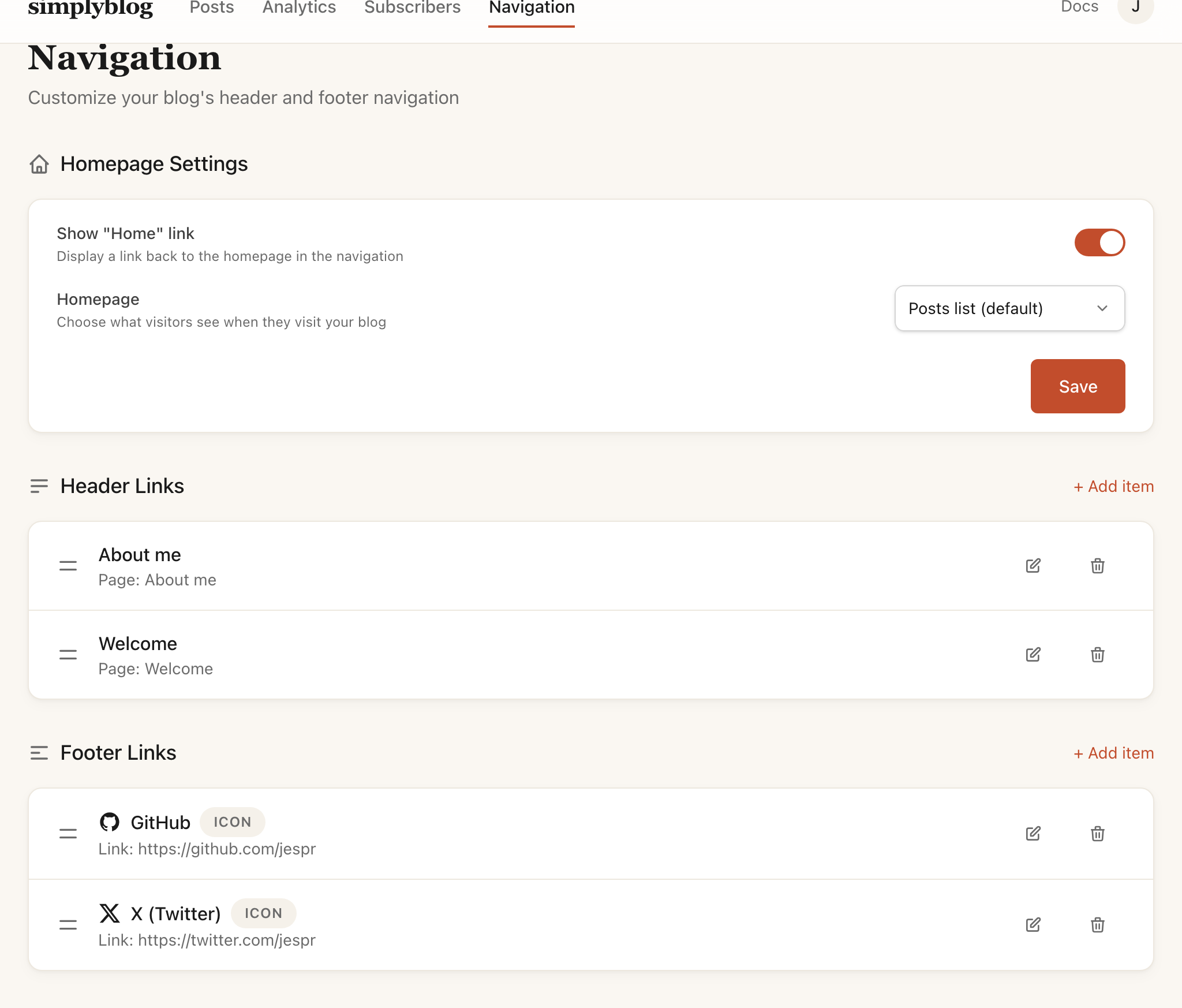Delete the About me header link

(x=1097, y=566)
